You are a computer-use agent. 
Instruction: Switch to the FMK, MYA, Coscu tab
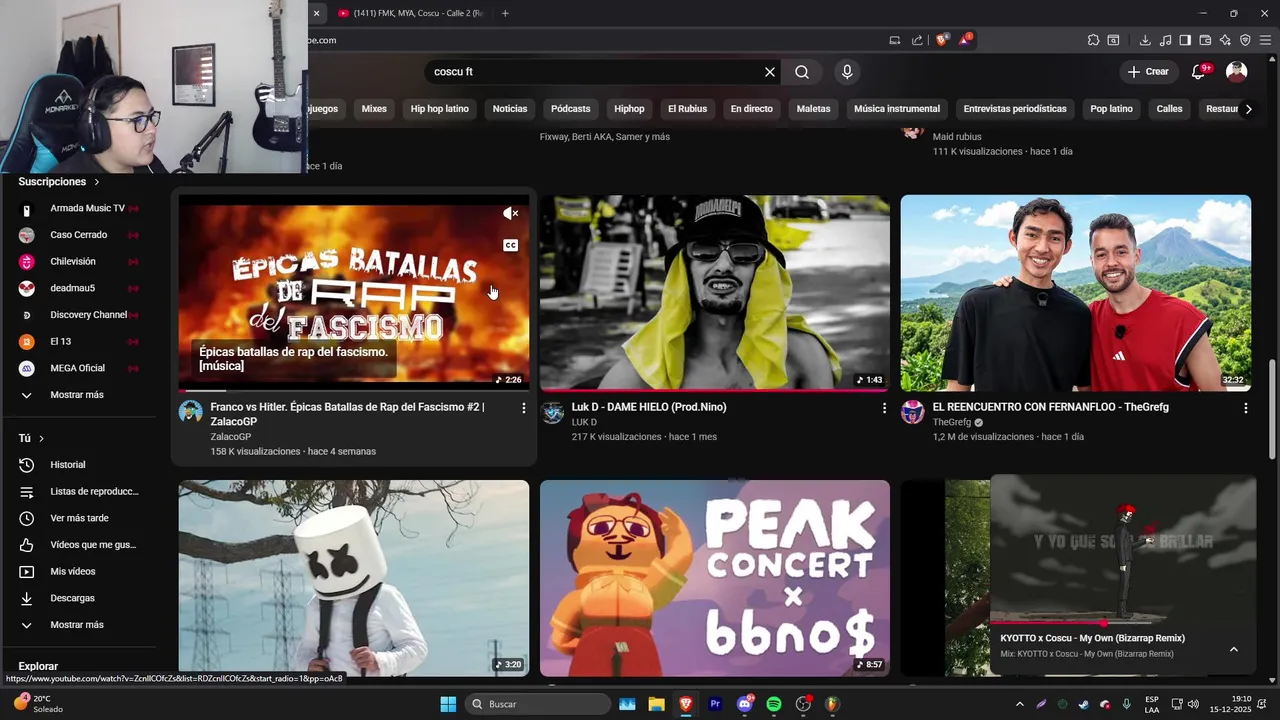[412, 13]
